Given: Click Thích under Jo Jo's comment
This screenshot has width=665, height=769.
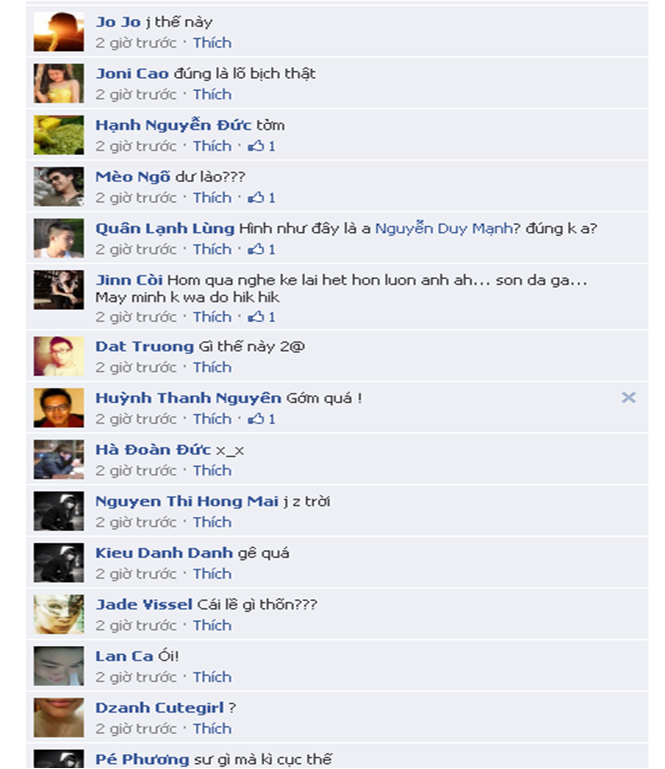Looking at the screenshot, I should point(212,43).
